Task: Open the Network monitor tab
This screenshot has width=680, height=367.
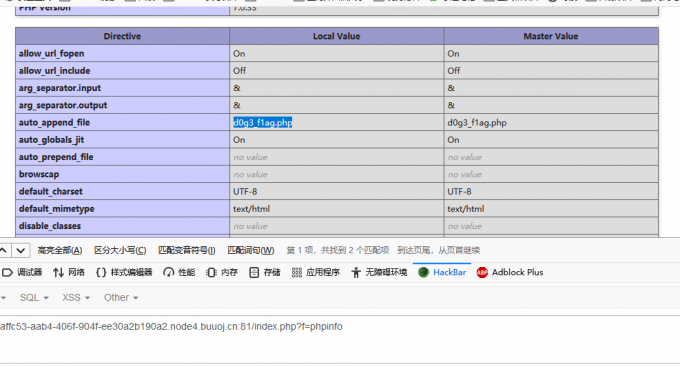Action: (x=69, y=272)
